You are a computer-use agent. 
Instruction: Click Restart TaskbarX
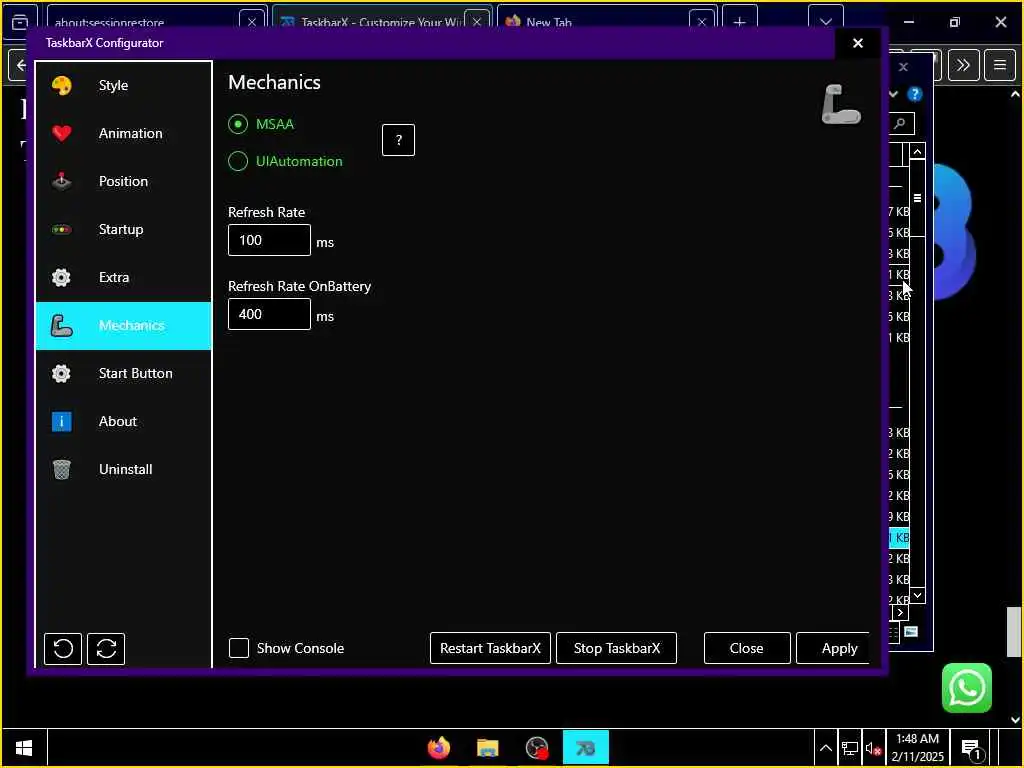coord(490,648)
